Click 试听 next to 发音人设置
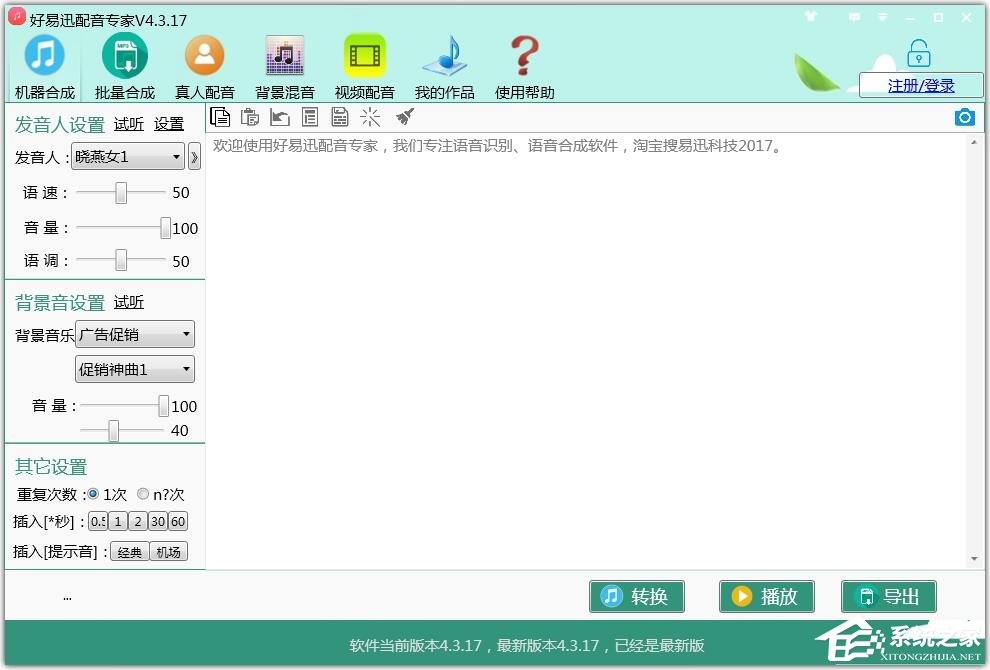Viewport: 990px width, 670px height. (x=128, y=123)
